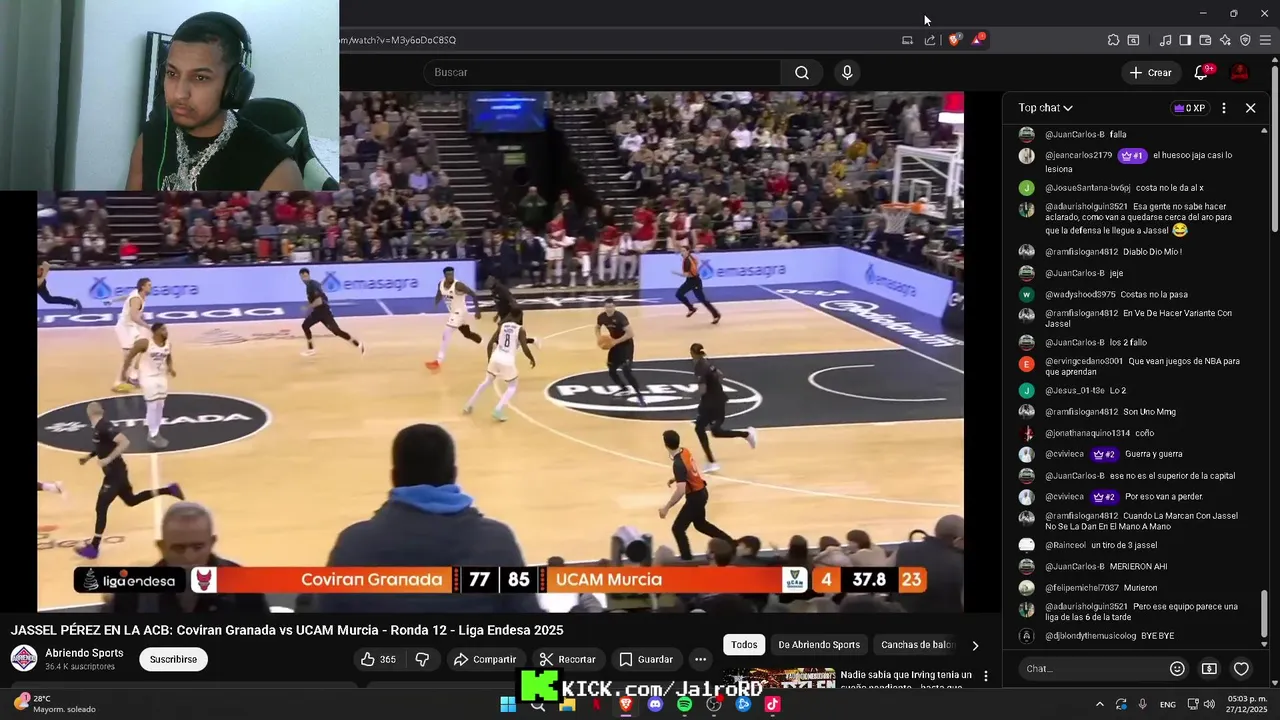Click chat user @JuanCarlos-B falla message

(1085, 134)
